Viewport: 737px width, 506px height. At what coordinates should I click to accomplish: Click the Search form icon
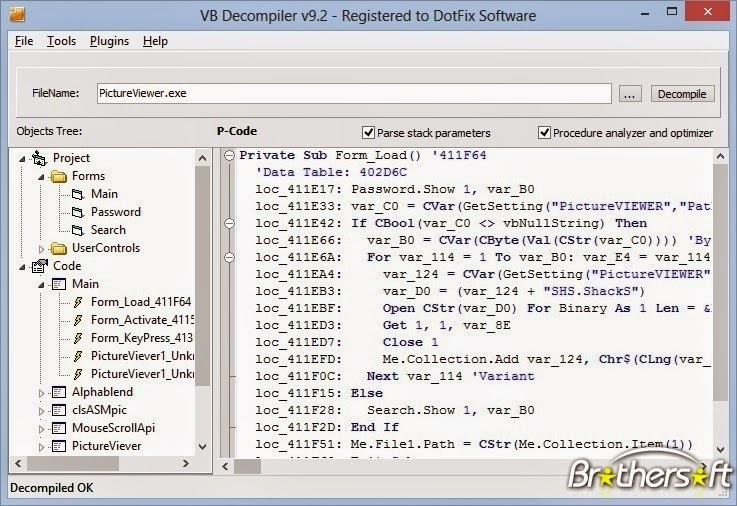[x=78, y=230]
